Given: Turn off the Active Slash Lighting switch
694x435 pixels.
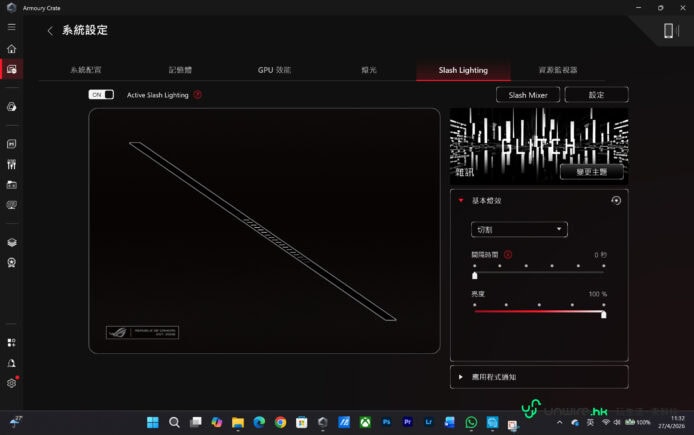Looking at the screenshot, I should [x=101, y=95].
